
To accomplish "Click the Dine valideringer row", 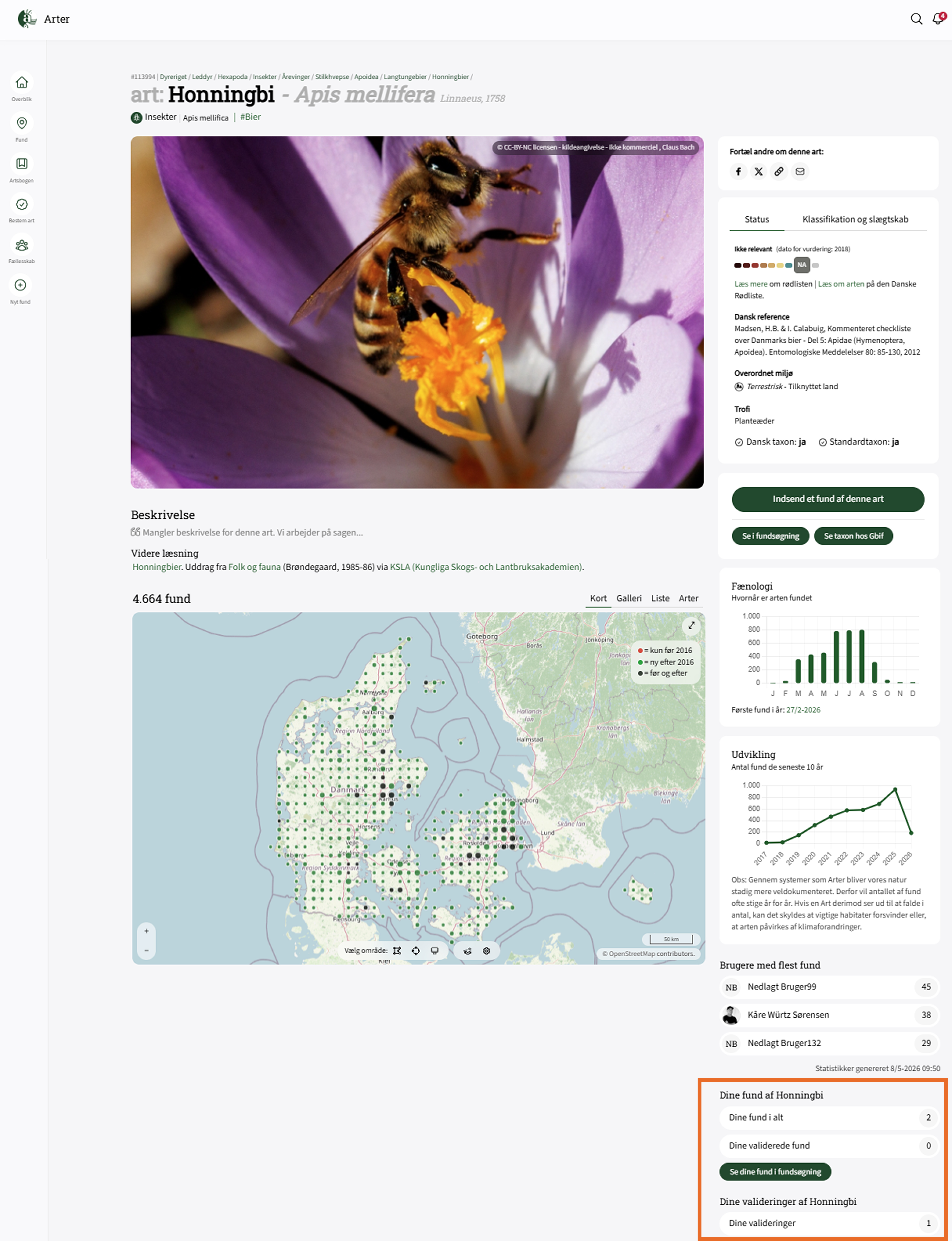I will point(830,1223).
